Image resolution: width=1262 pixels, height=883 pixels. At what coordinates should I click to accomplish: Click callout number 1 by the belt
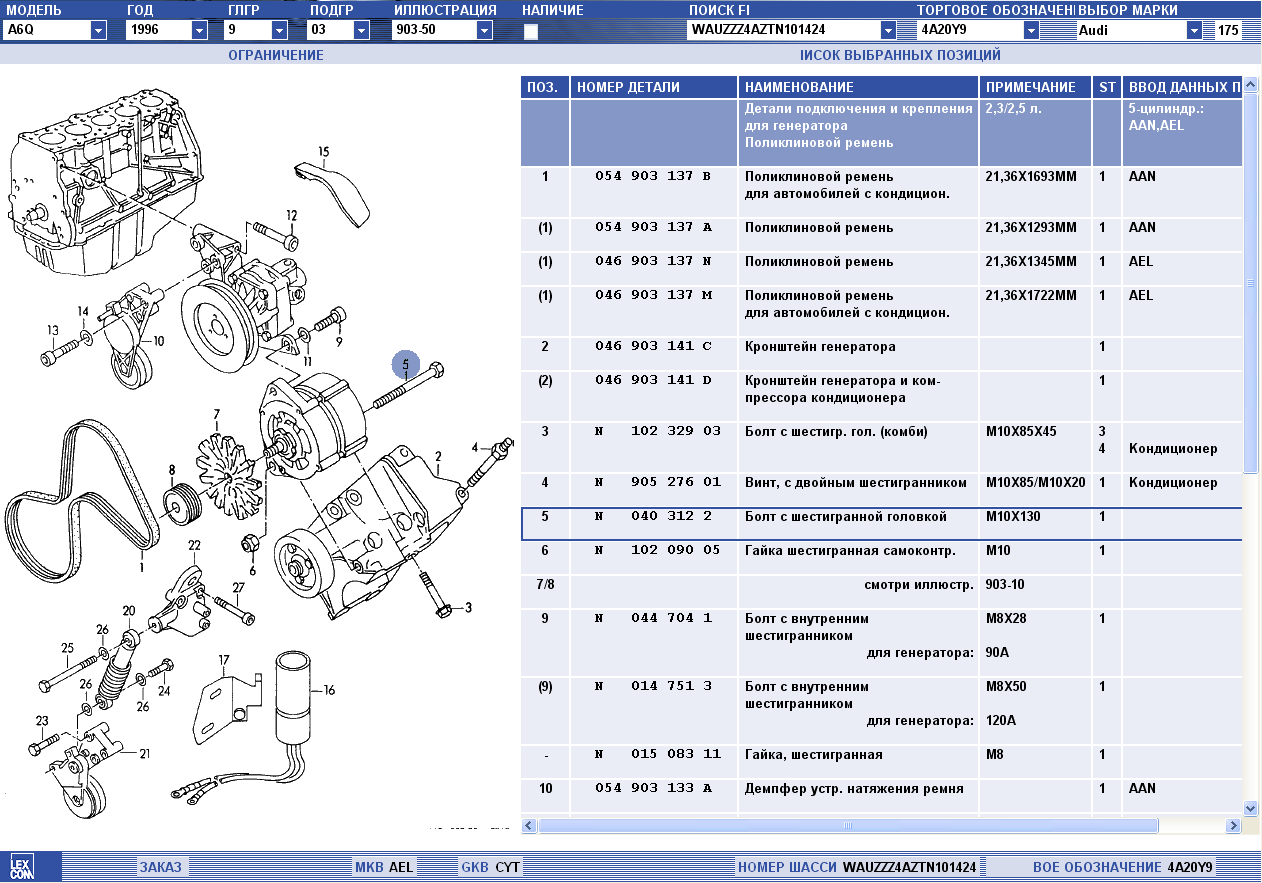click(x=142, y=567)
